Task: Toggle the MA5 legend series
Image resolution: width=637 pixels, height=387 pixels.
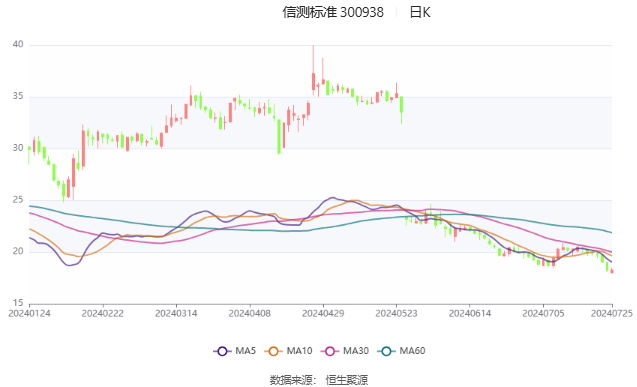Action: pos(234,351)
